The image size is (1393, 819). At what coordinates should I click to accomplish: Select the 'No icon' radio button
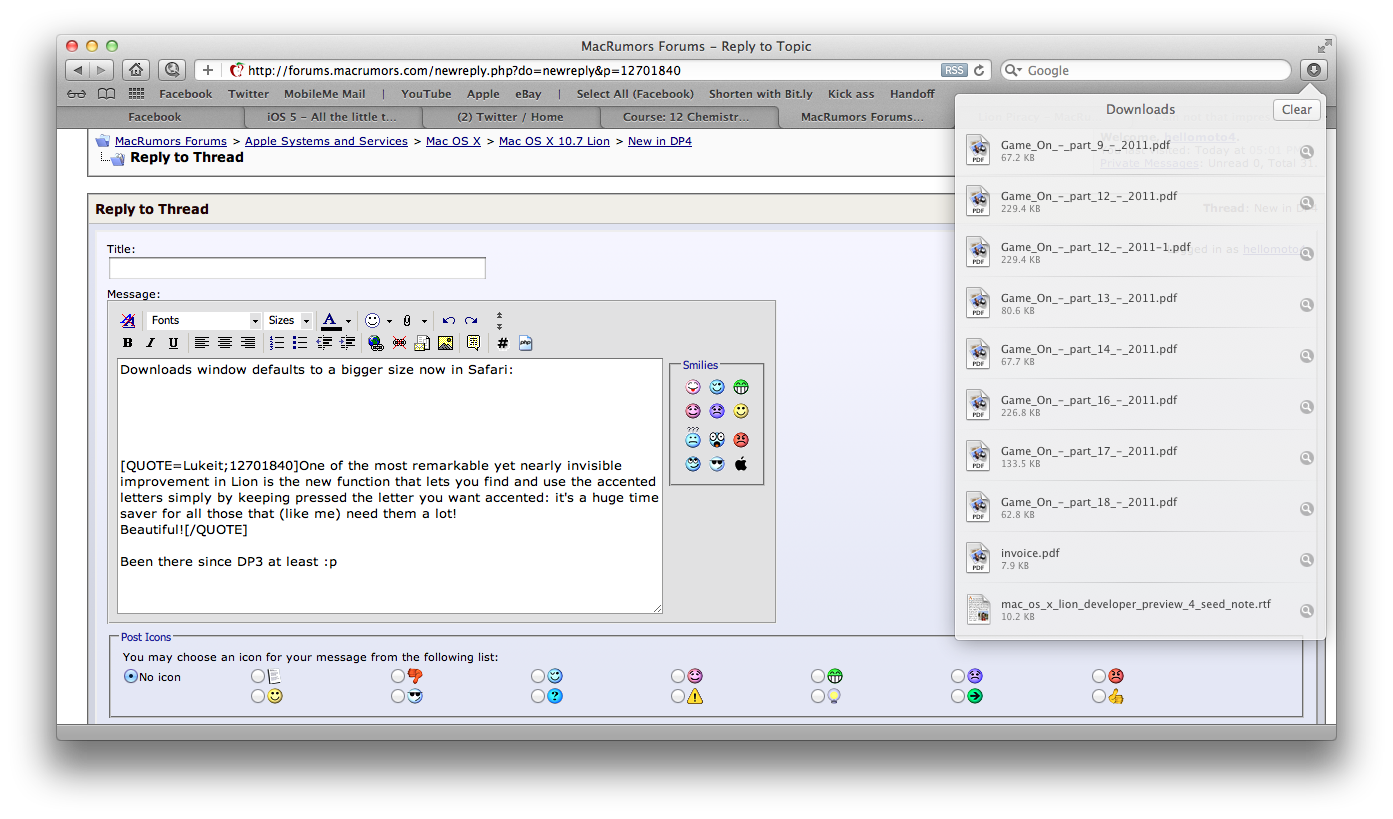tap(130, 677)
